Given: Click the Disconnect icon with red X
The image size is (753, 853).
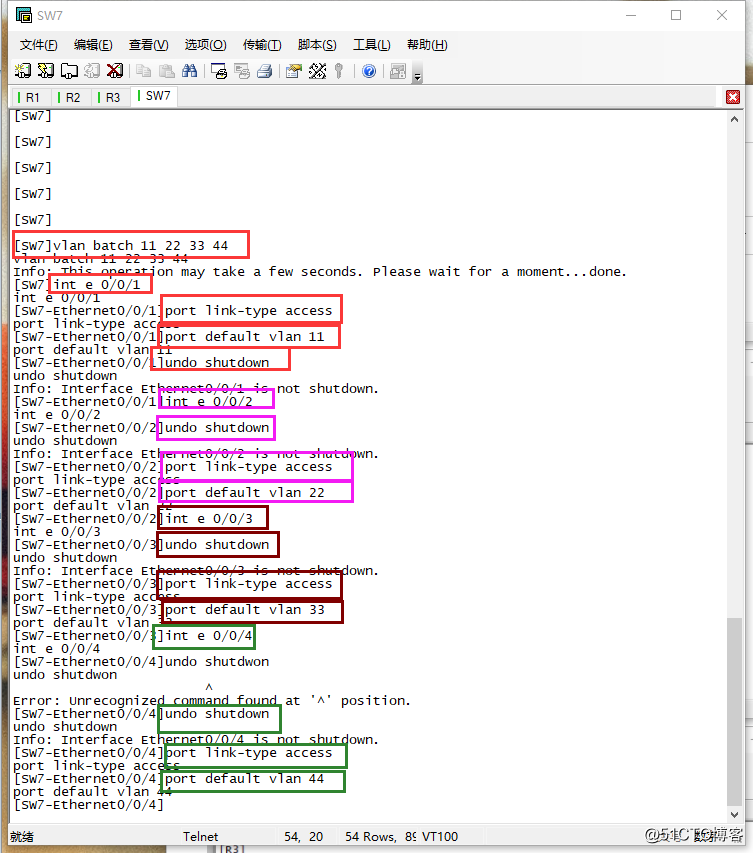Looking at the screenshot, I should tap(115, 71).
